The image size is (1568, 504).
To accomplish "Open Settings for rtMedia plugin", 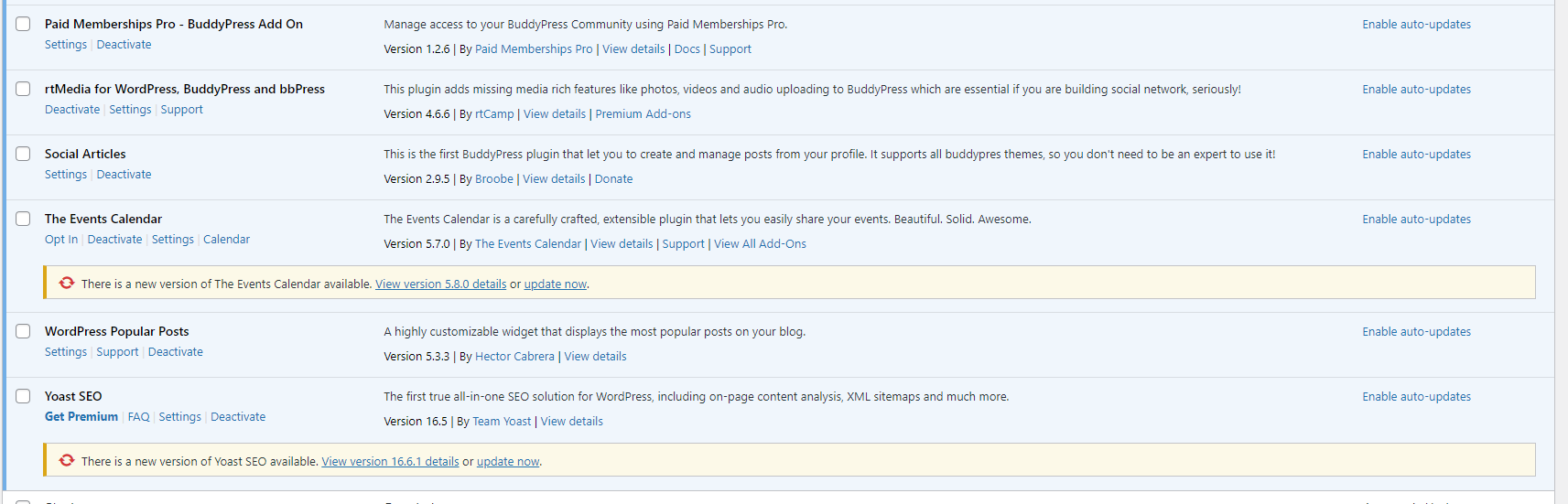I will 130,110.
